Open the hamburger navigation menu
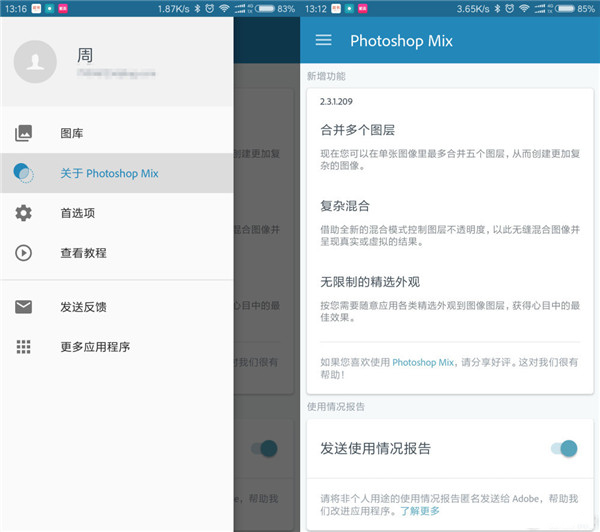The height and width of the screenshot is (532, 600). (323, 41)
